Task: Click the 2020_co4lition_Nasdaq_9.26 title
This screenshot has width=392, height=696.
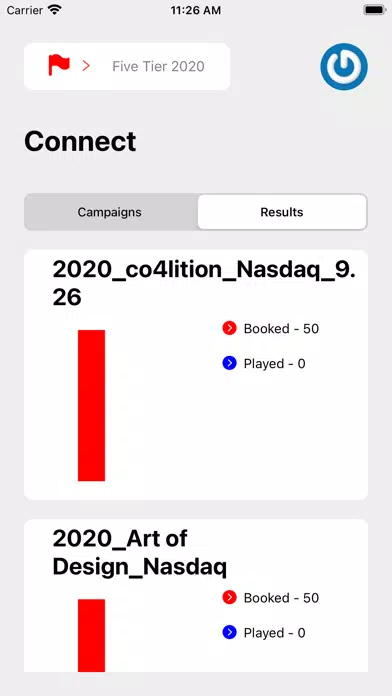Action: 204,283
